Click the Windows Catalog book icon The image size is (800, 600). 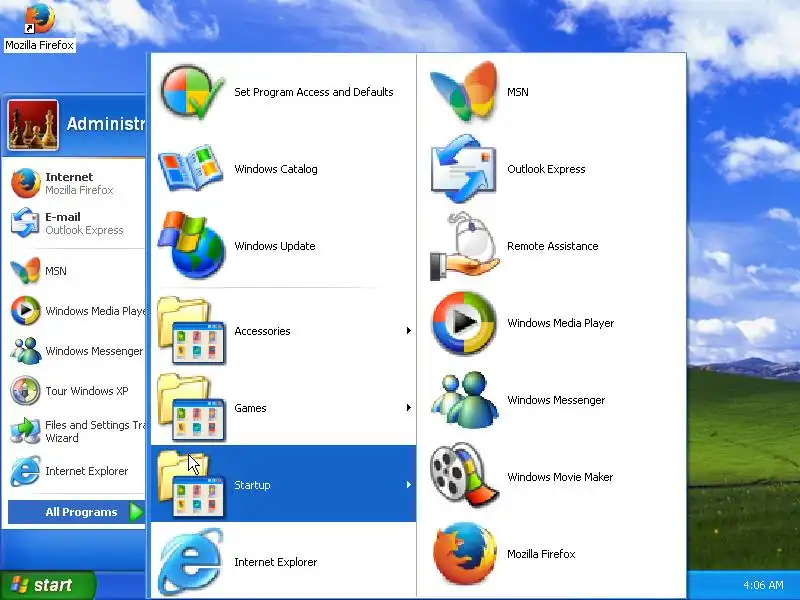(x=191, y=169)
